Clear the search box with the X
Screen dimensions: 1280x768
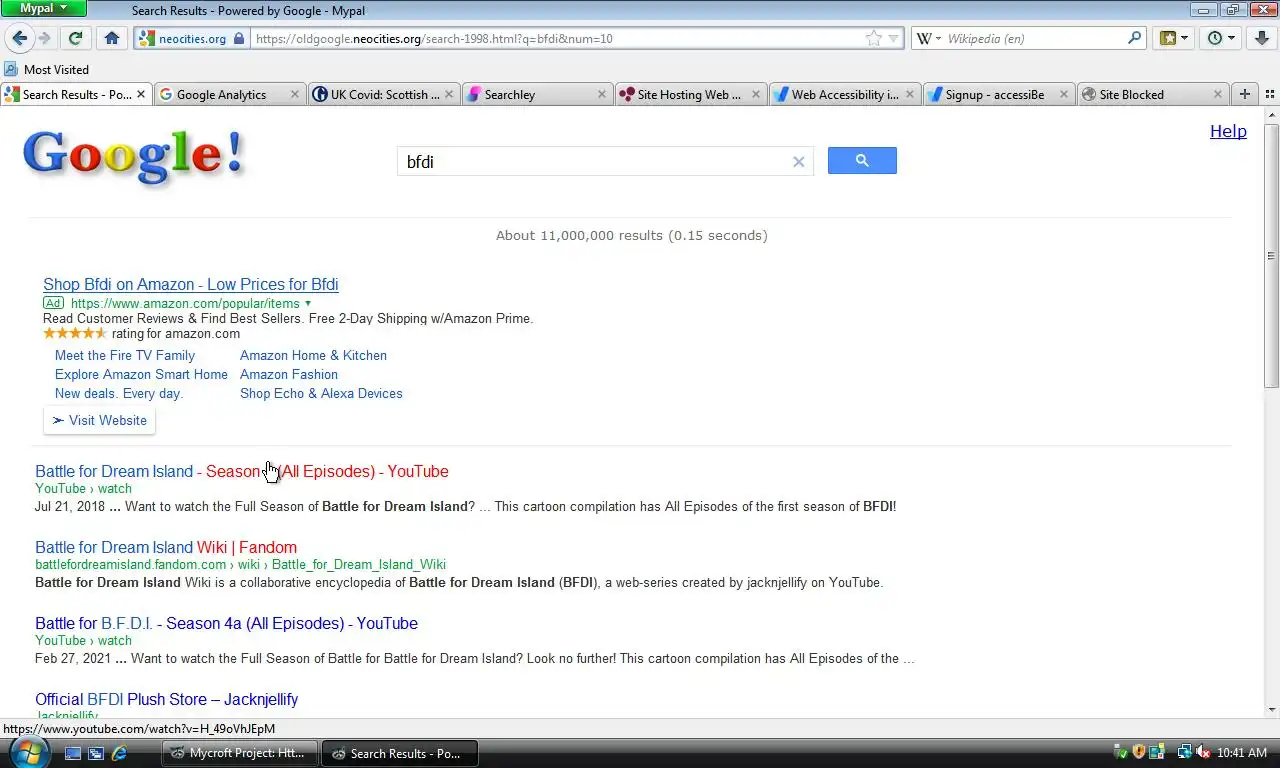[x=798, y=162]
